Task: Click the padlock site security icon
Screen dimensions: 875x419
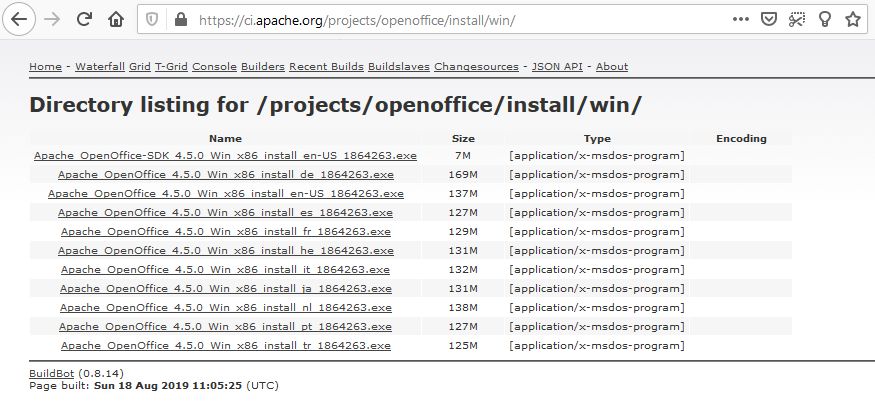Action: [180, 20]
